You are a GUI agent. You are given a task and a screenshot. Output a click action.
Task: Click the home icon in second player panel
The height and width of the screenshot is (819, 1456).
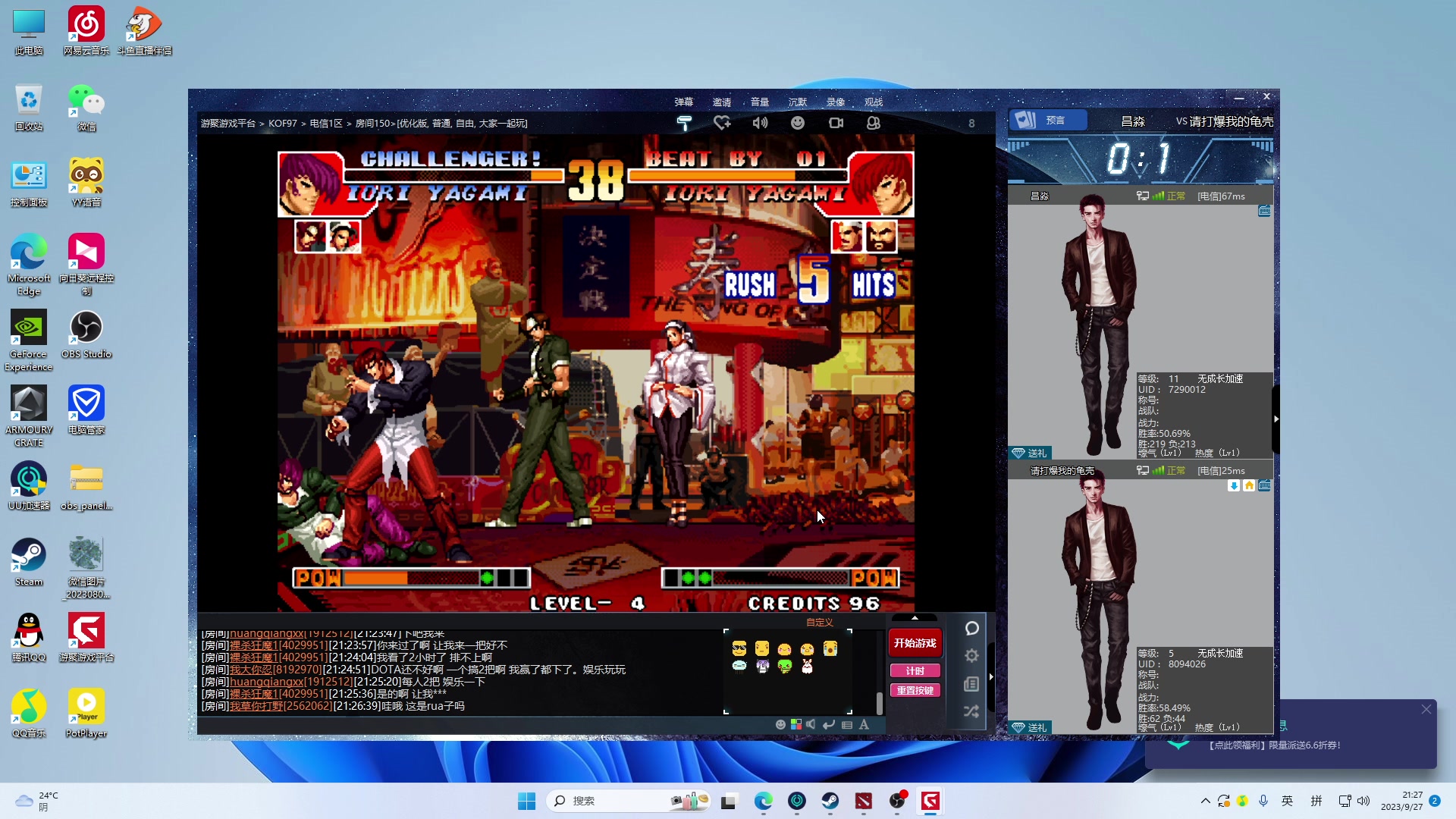(x=1249, y=485)
